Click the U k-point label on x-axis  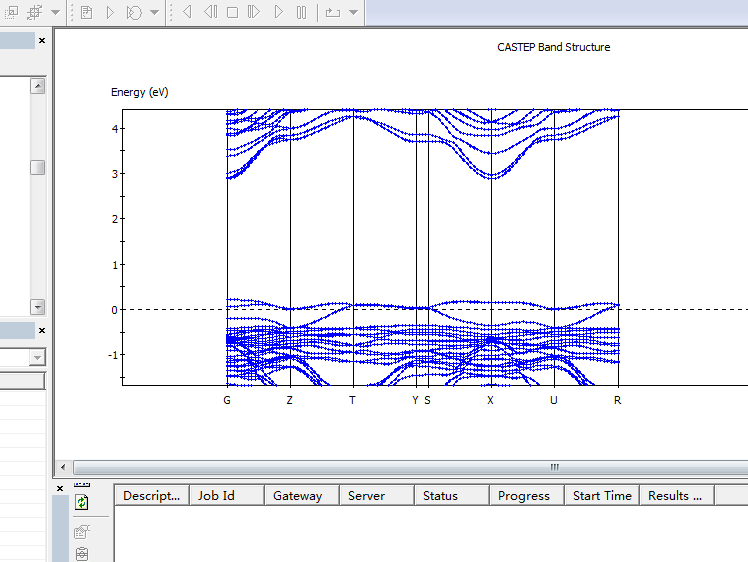click(x=553, y=400)
